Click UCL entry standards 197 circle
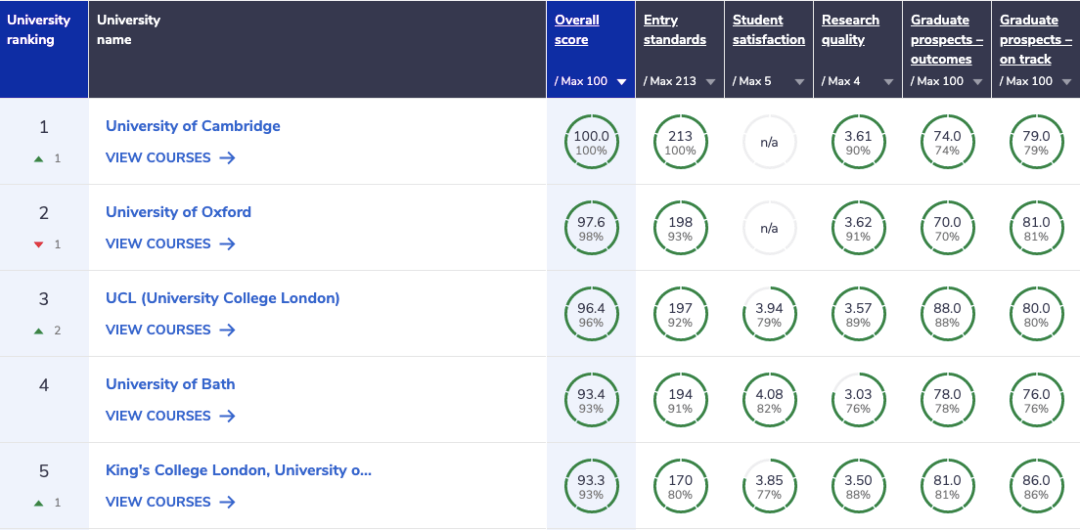The width and height of the screenshot is (1080, 530). click(681, 314)
